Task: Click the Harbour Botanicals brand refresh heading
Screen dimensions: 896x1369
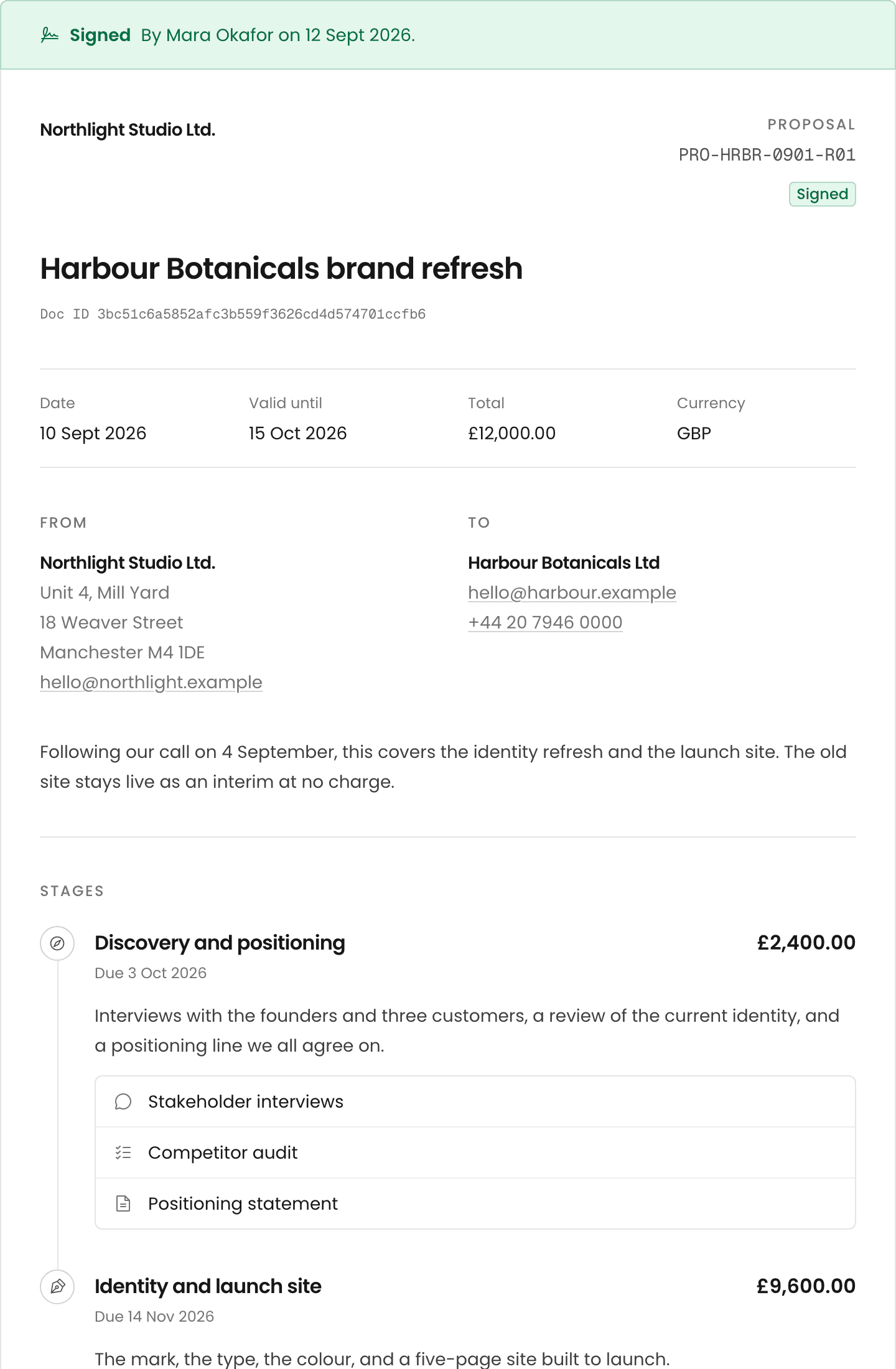Action: 281,269
